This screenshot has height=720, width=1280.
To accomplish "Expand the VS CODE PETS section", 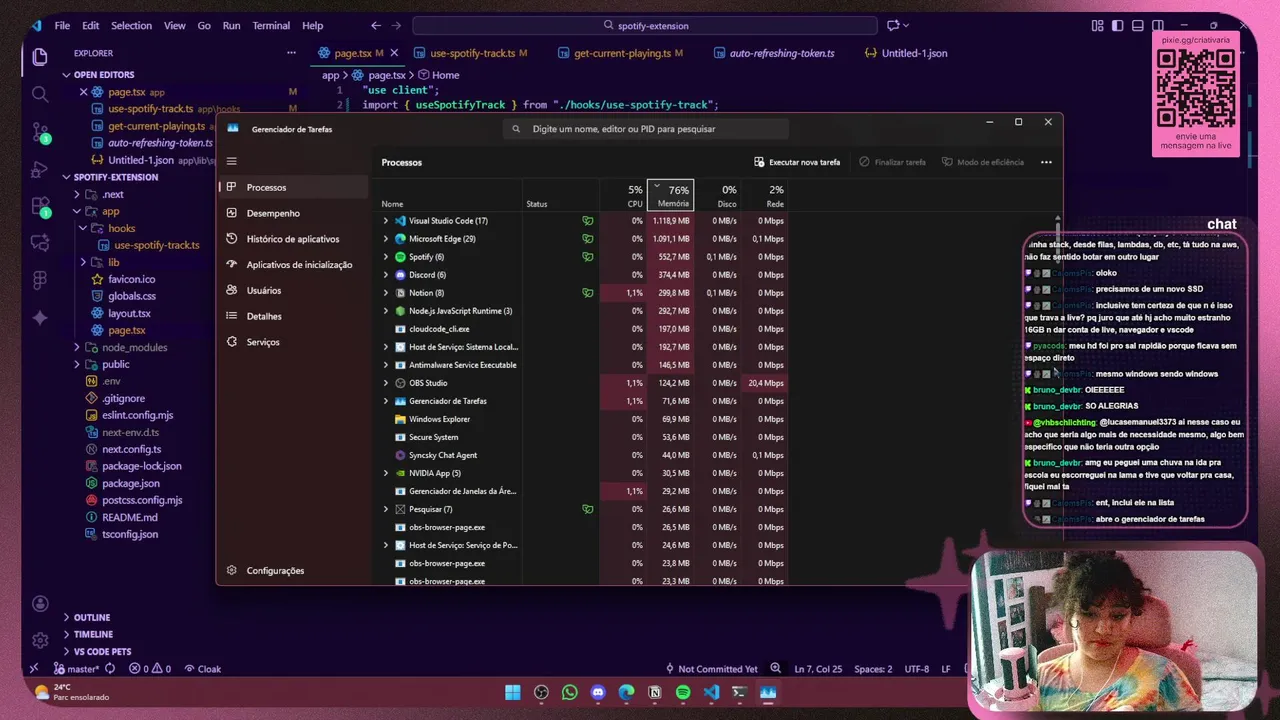I will 66,651.
